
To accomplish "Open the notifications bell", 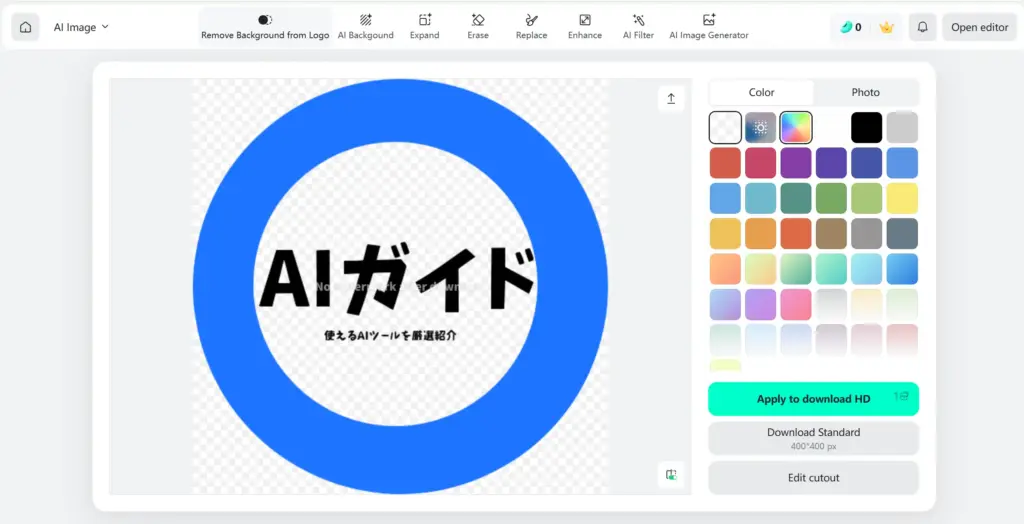I will [x=922, y=27].
